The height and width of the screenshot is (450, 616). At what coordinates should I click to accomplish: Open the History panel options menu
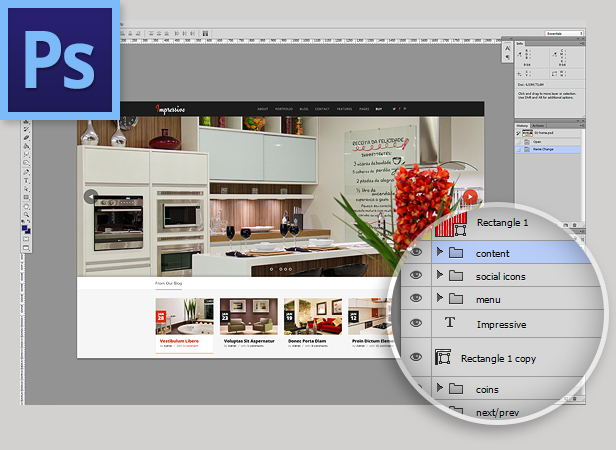tap(581, 125)
